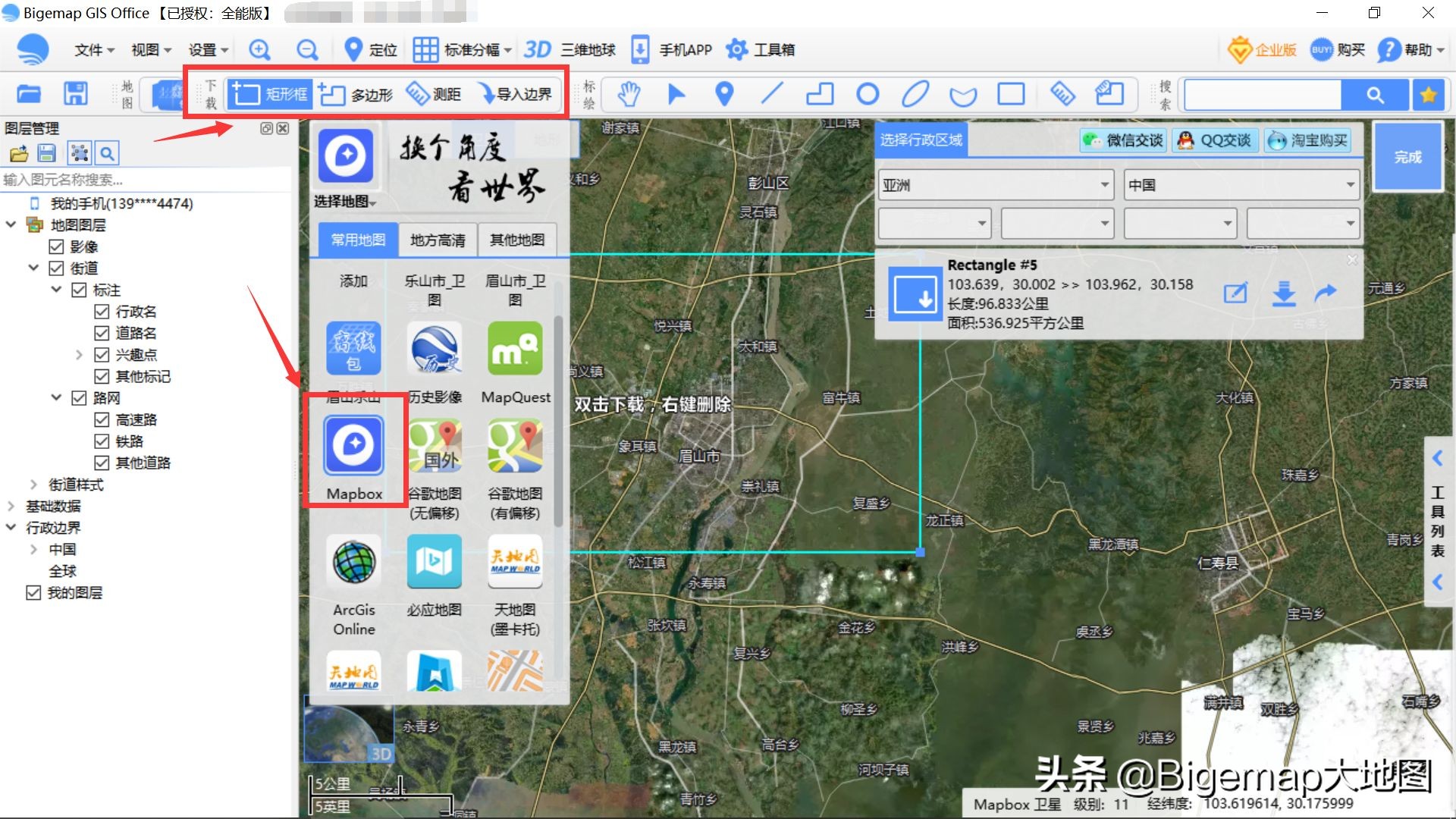Open the 视图 menu
This screenshot has width=1456, height=819.
(x=151, y=50)
